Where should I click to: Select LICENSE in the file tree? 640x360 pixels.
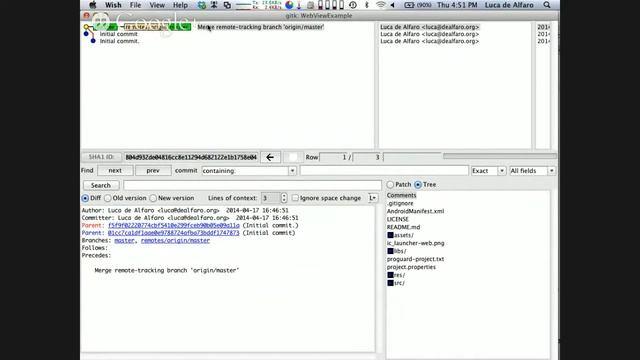pyautogui.click(x=398, y=219)
